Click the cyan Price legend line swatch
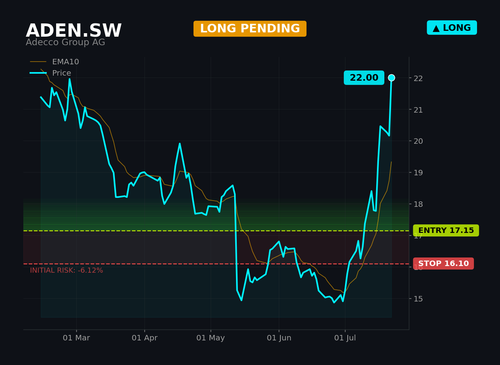 38,73
